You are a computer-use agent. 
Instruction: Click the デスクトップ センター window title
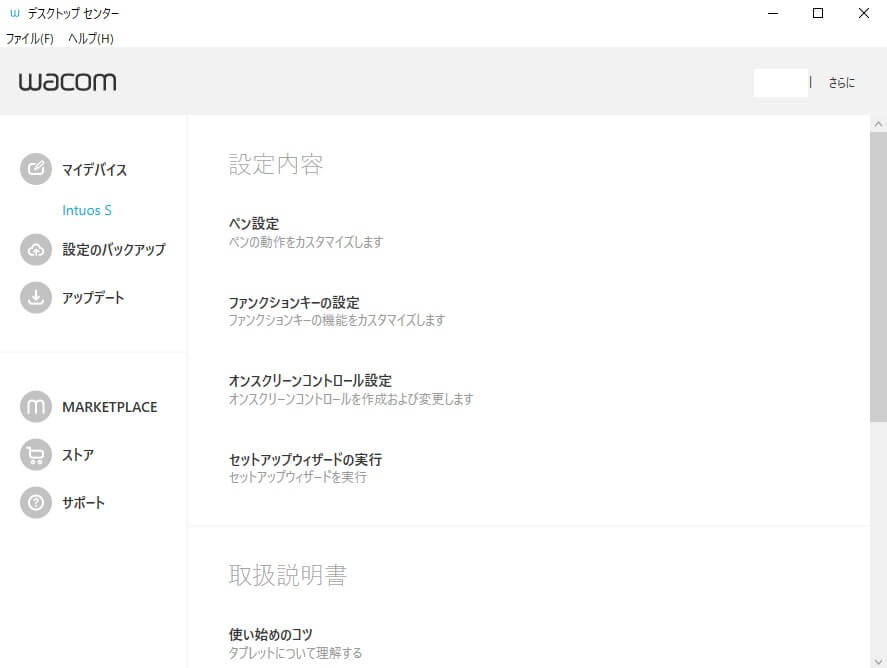coord(74,13)
